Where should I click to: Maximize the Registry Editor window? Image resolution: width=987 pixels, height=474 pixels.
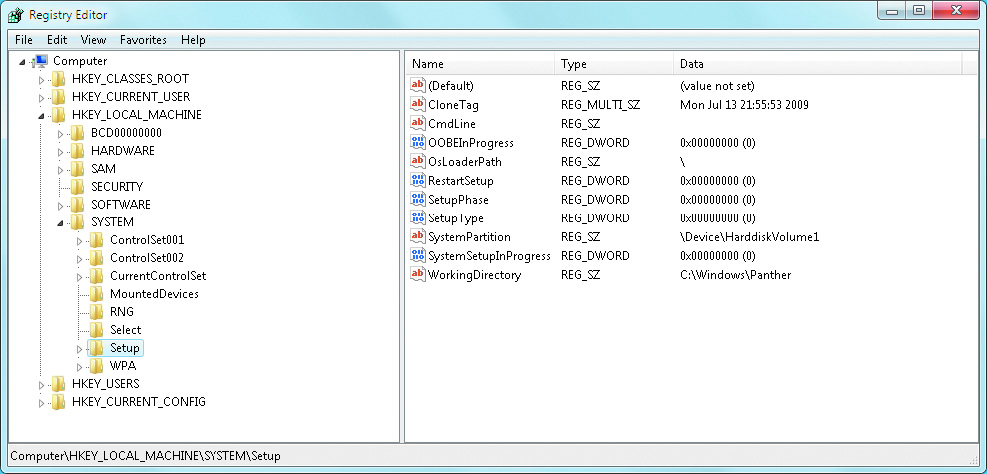pyautogui.click(x=920, y=11)
